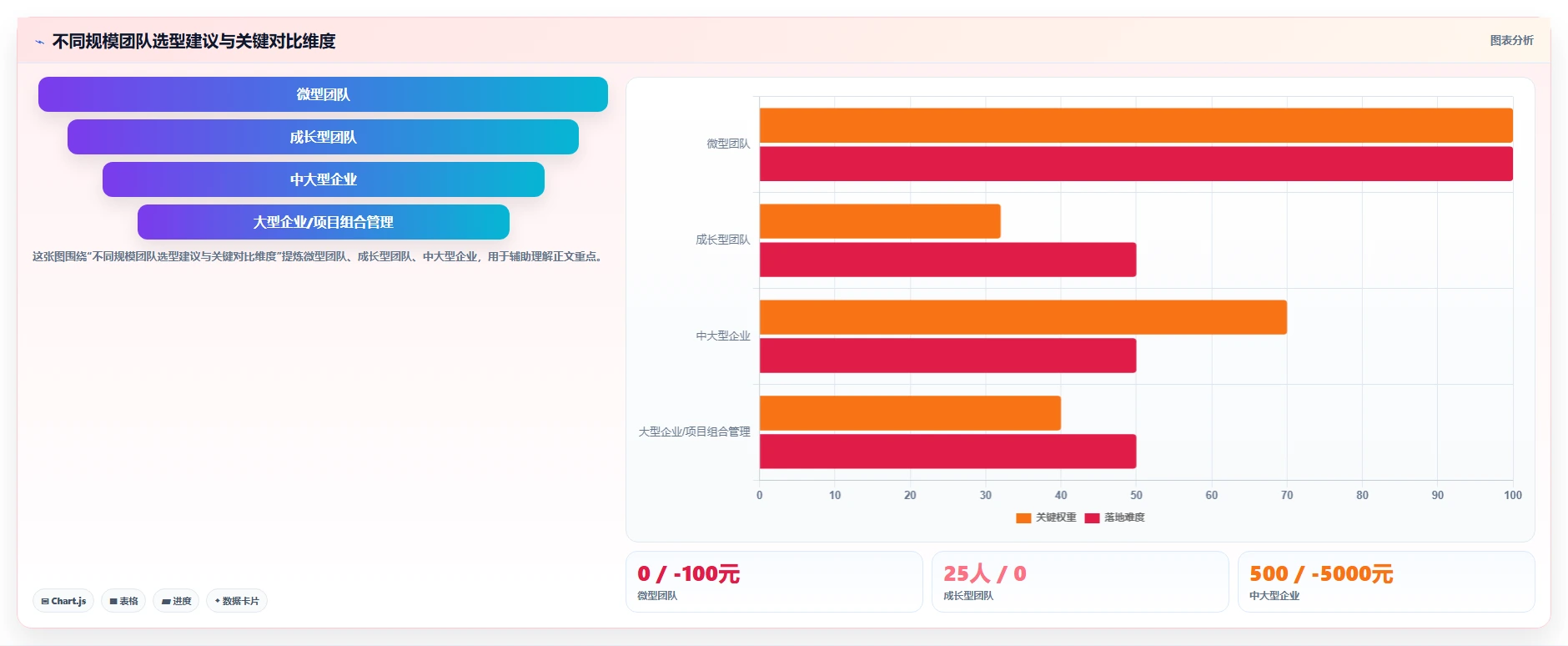Select the 微型团队 funnel bar
The width and height of the screenshot is (1568, 646).
(323, 94)
